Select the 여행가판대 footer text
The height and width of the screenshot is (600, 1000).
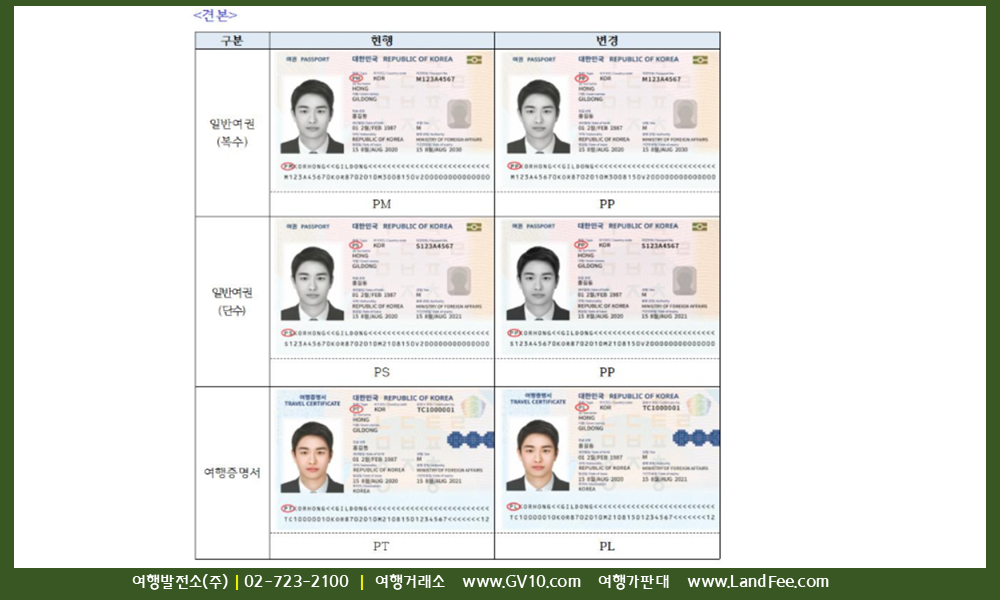tap(634, 582)
